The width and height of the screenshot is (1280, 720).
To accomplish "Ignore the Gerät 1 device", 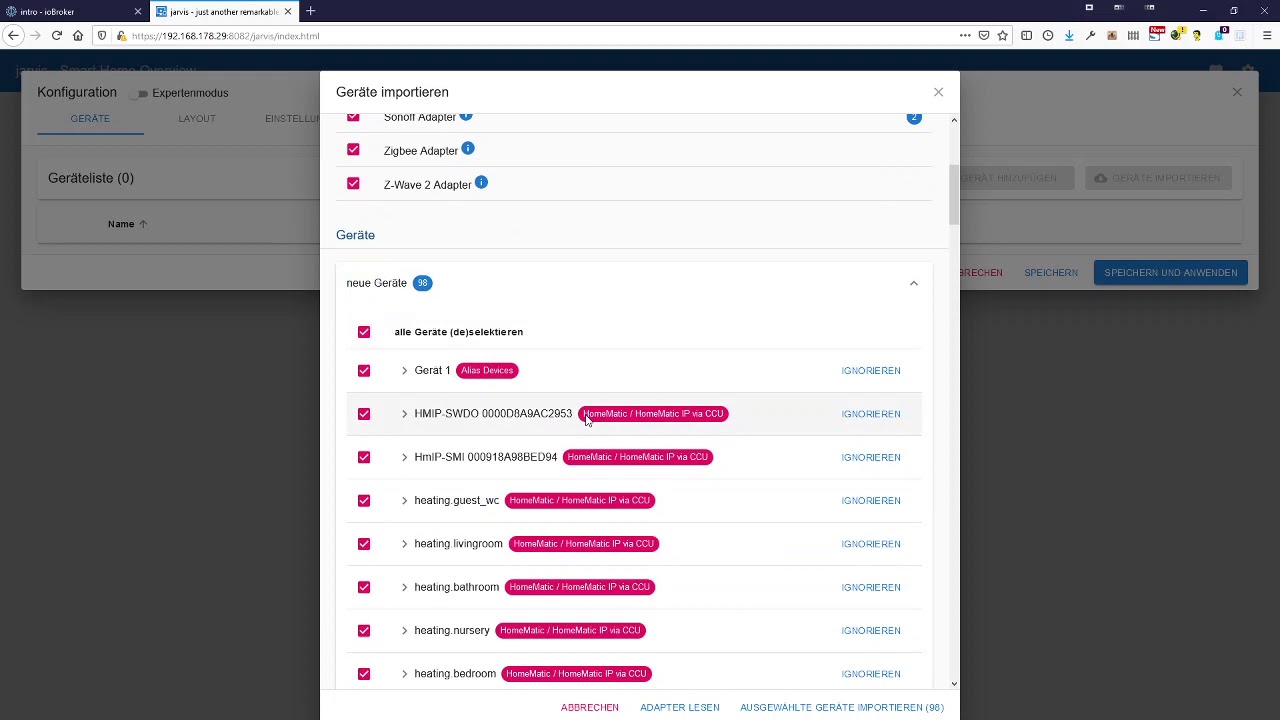I will point(871,371).
